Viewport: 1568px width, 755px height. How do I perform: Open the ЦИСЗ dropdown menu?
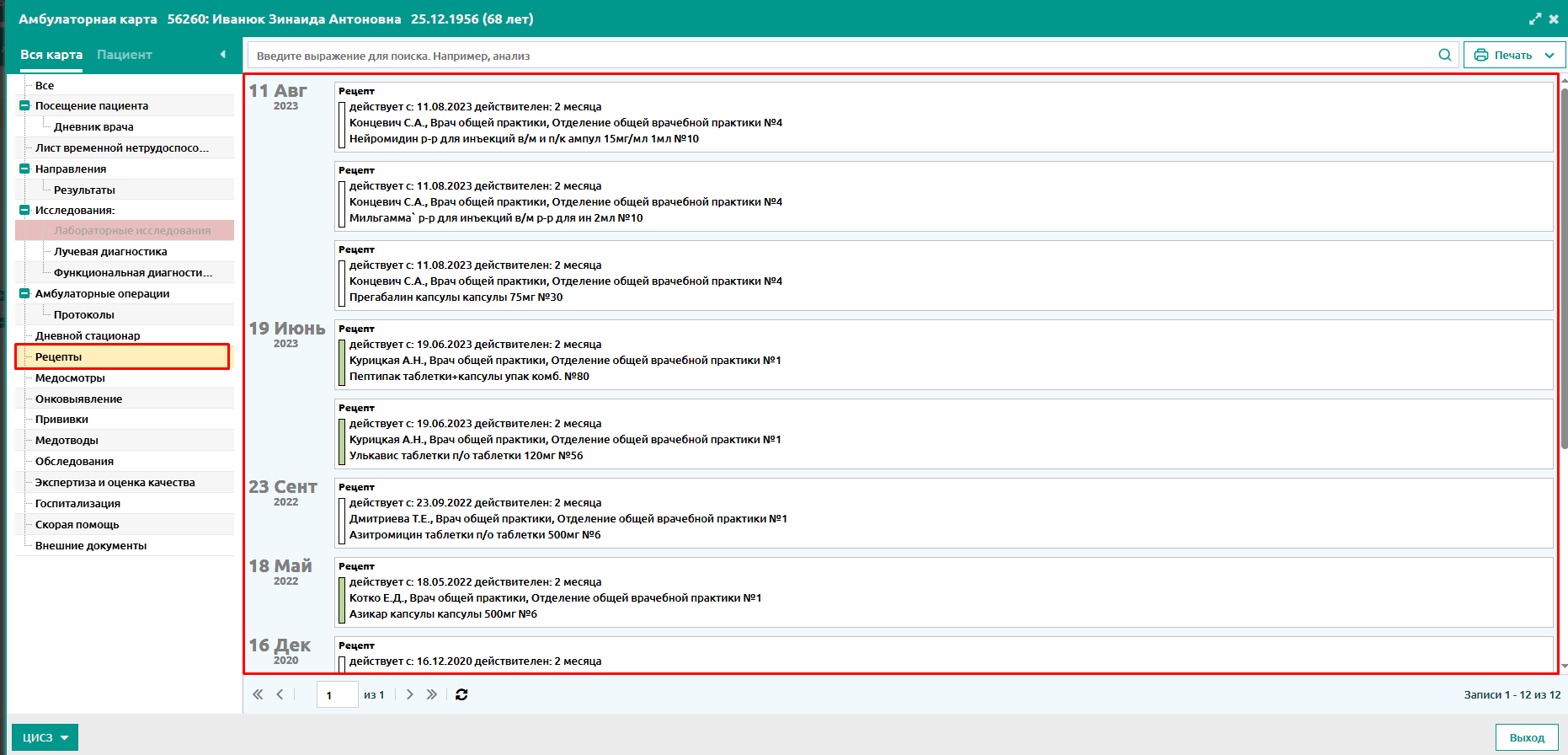[45, 737]
